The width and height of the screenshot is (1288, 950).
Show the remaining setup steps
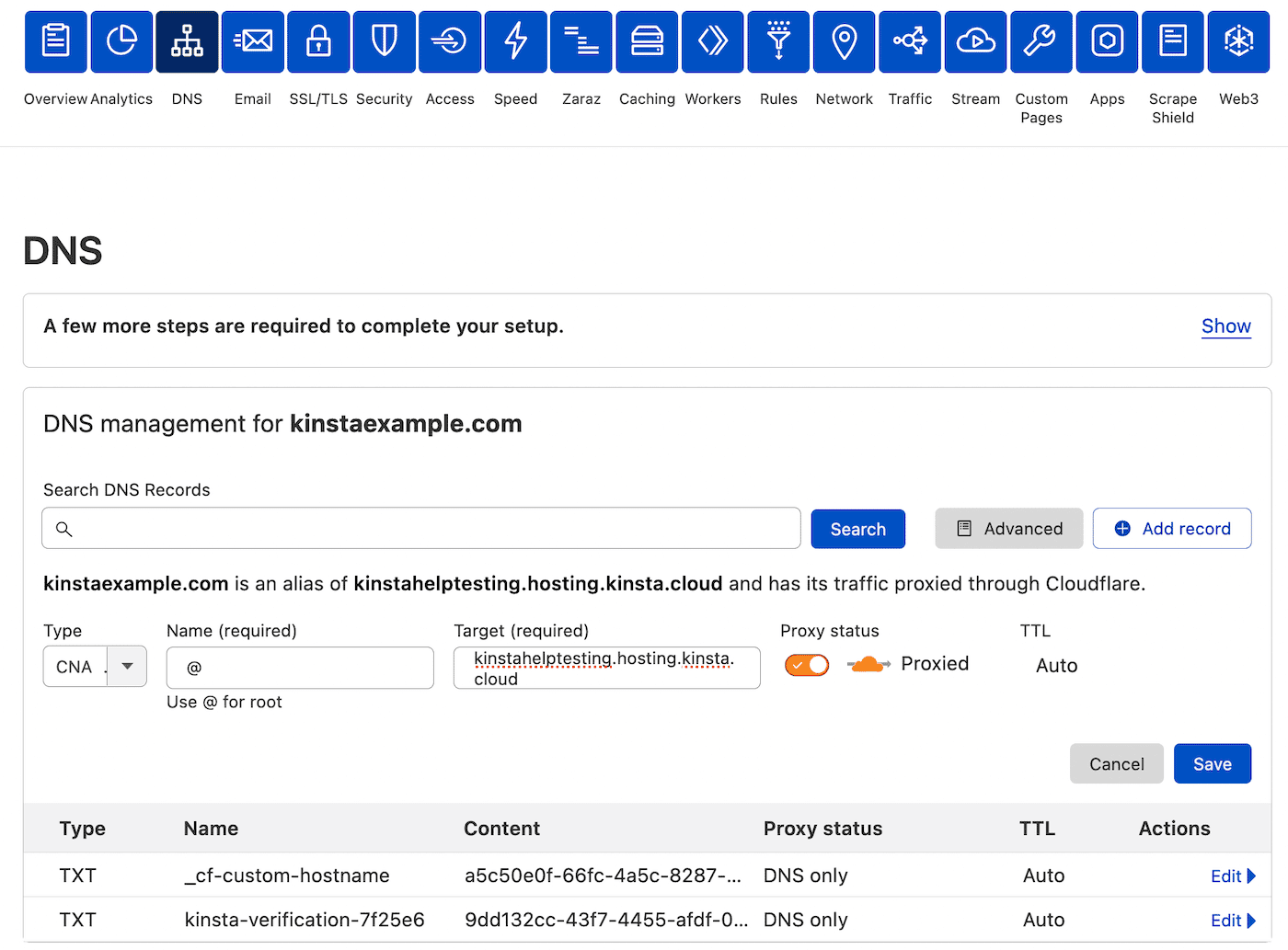click(1226, 326)
